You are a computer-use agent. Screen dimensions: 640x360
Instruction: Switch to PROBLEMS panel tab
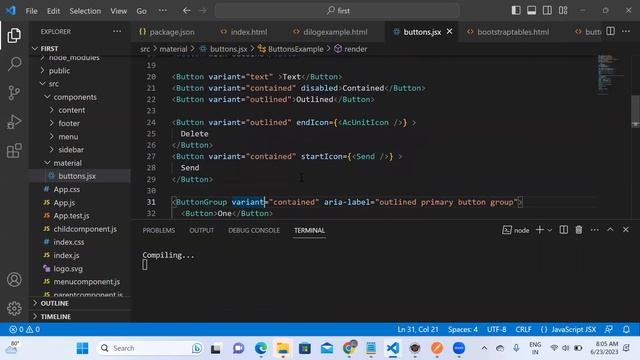(x=159, y=231)
